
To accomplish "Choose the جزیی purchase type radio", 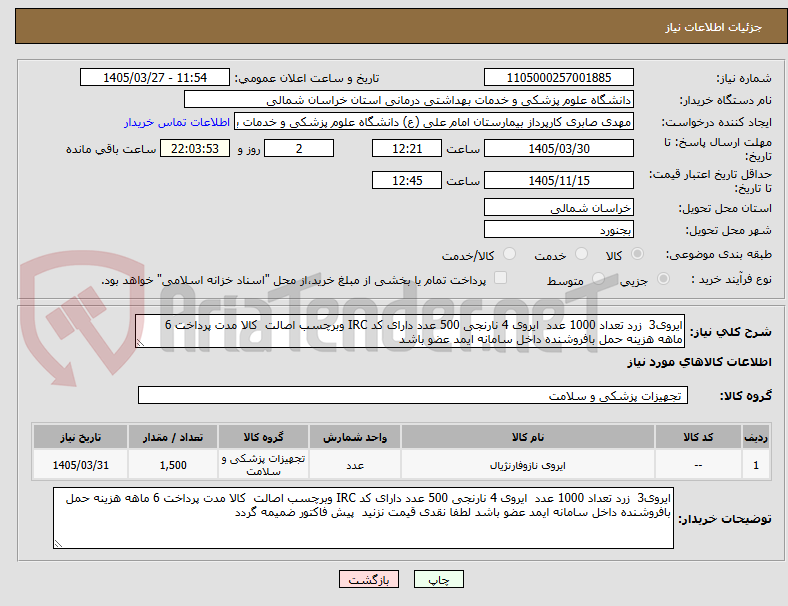I will [663, 279].
